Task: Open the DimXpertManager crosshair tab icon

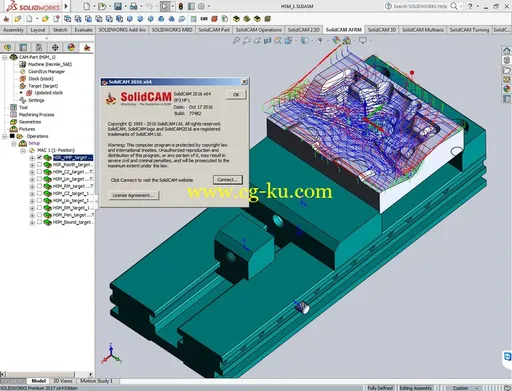Action: (55, 47)
